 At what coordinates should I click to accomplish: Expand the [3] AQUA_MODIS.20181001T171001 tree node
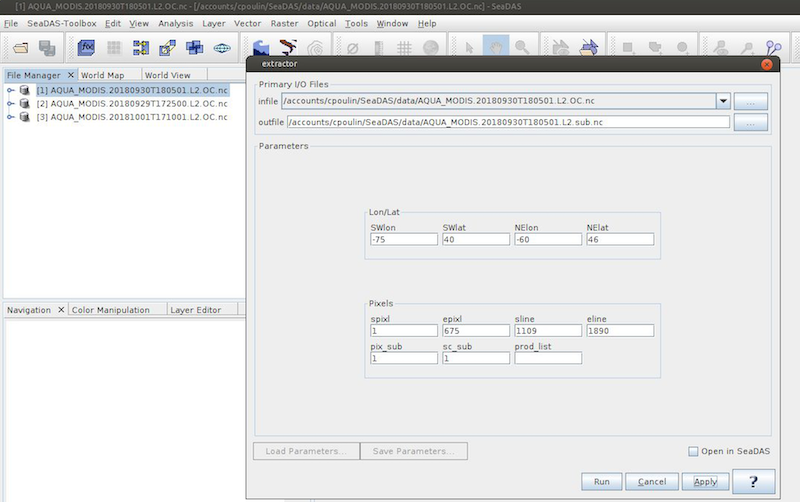click(10, 117)
